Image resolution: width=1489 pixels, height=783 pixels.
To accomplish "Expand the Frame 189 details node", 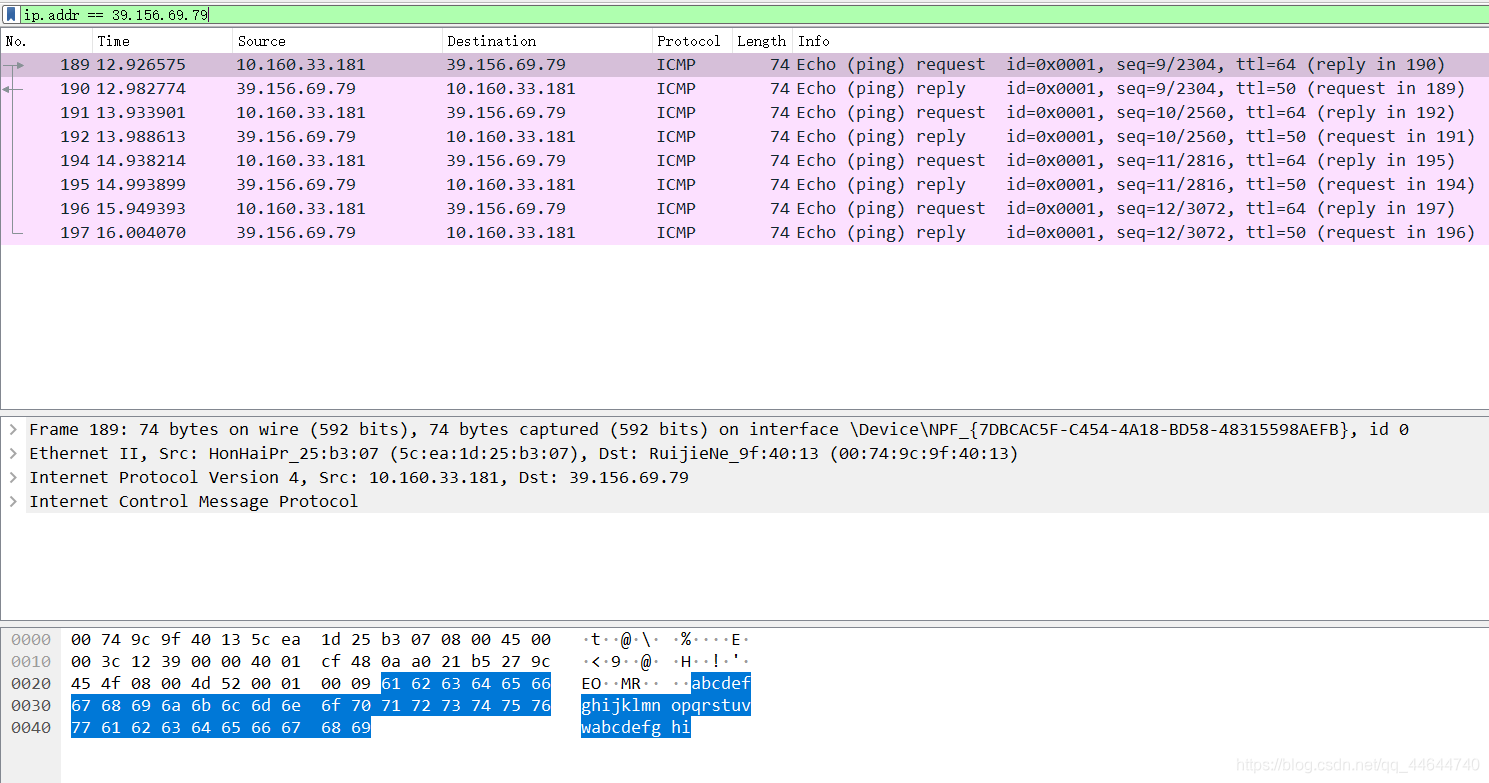I will click(13, 430).
